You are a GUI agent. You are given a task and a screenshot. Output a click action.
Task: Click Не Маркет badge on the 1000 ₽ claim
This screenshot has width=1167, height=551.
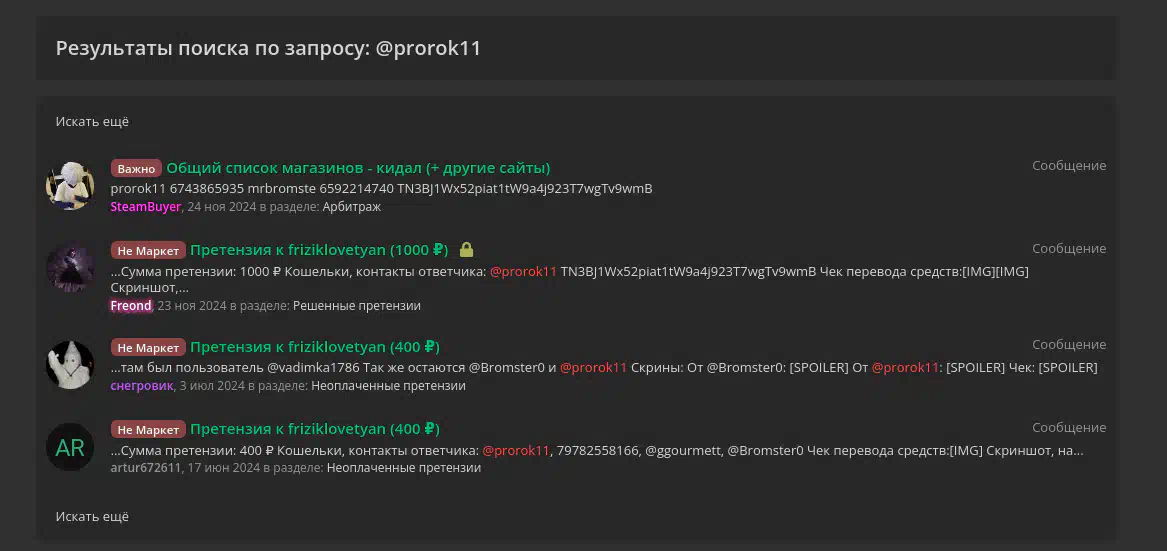coord(148,250)
